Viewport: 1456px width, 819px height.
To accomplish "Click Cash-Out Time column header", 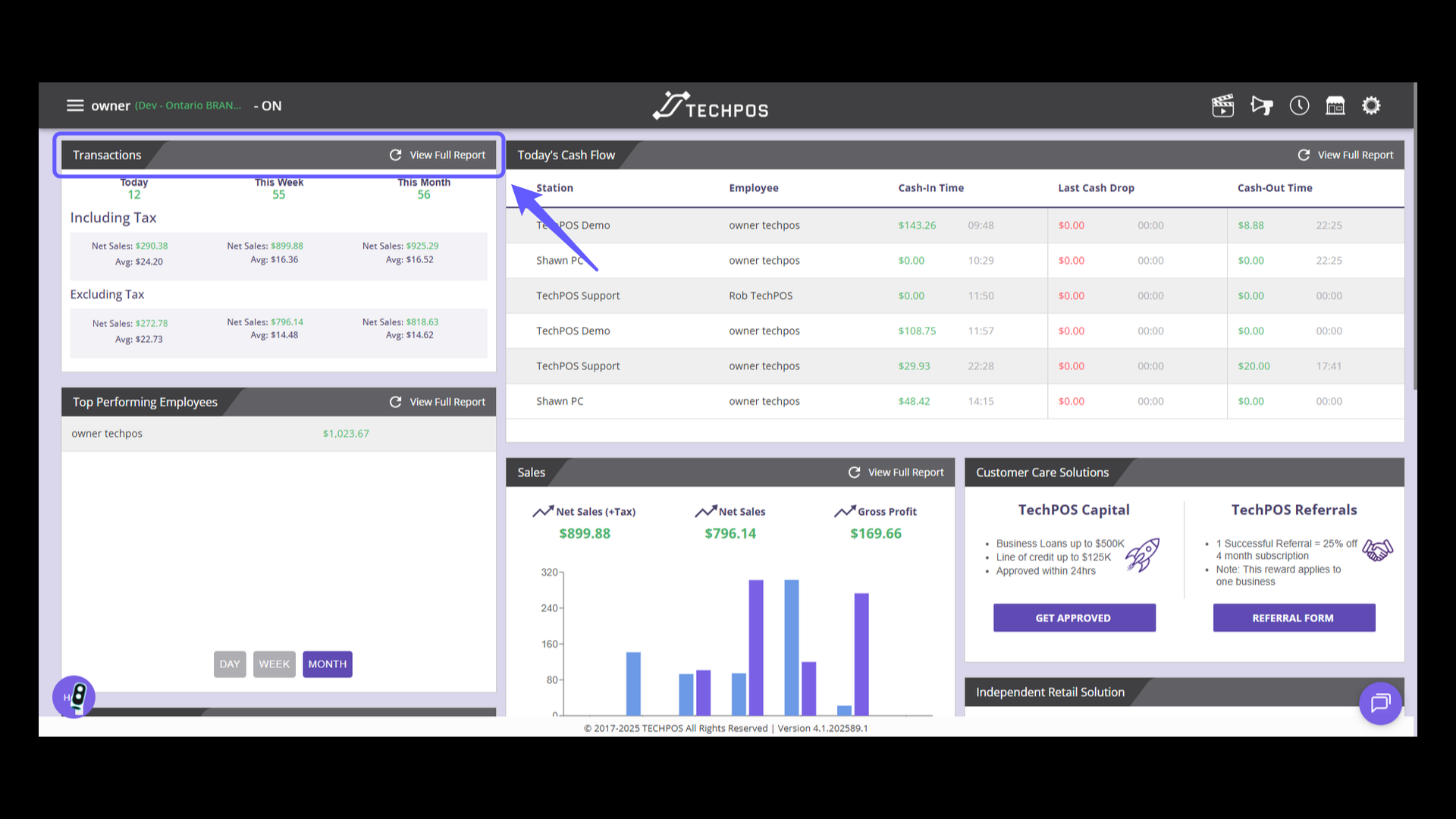I will 1275,188.
